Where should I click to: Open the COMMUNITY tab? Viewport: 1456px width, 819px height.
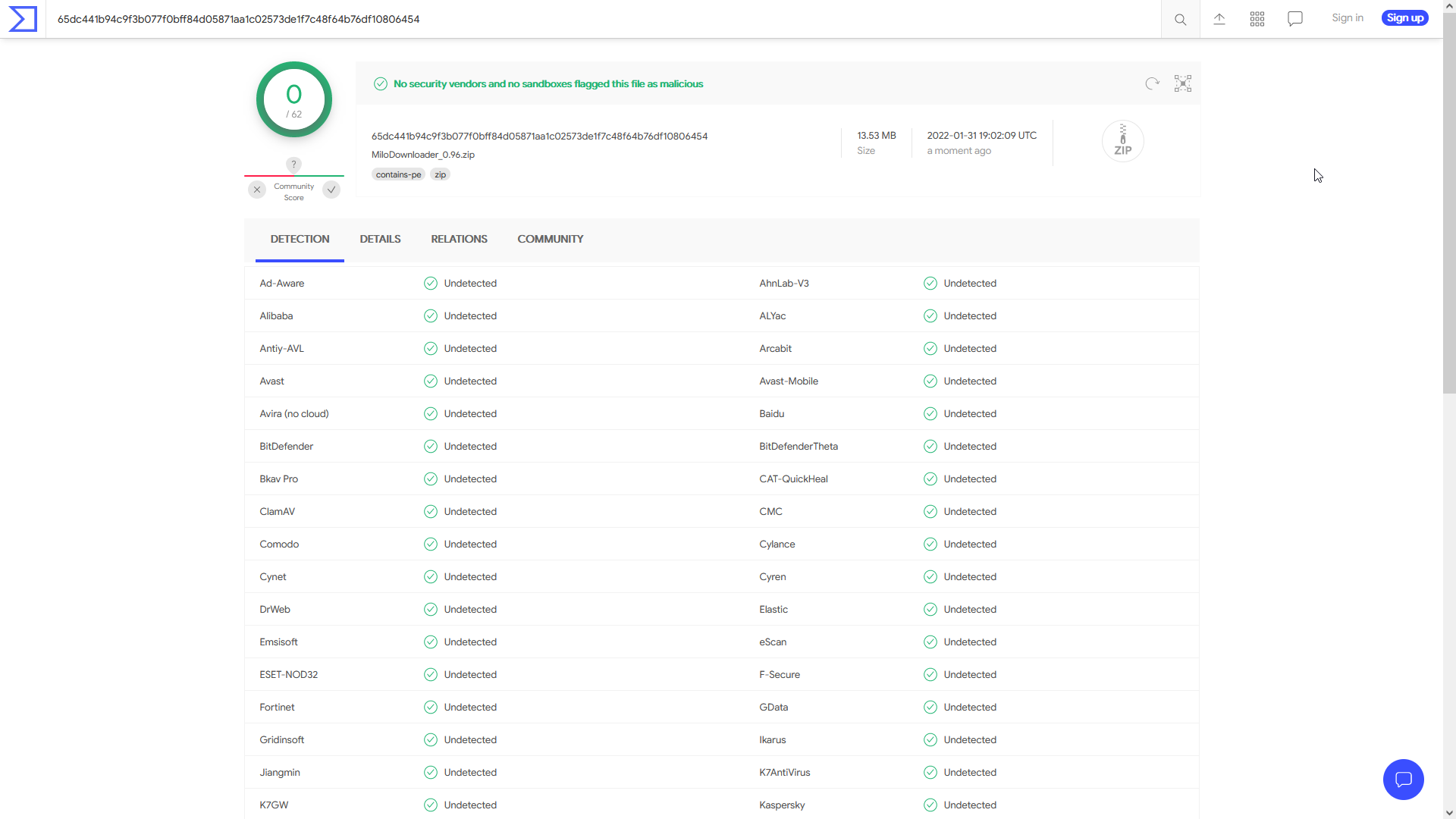(551, 239)
